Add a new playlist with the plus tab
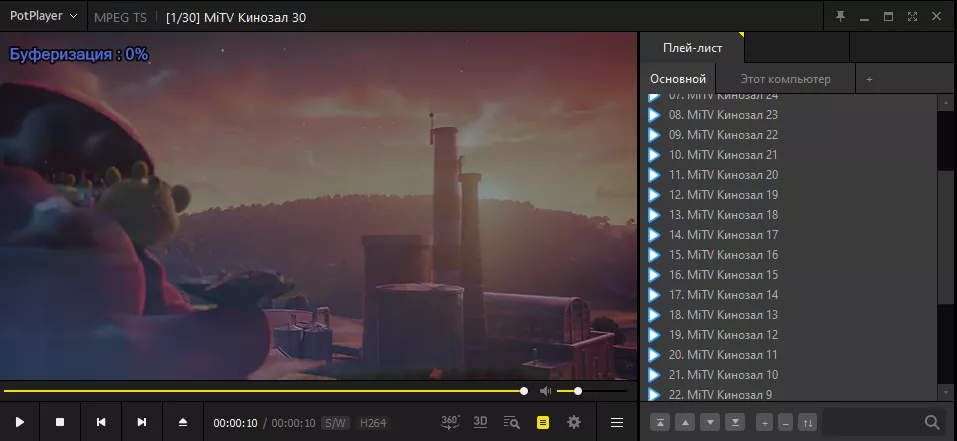This screenshot has width=957, height=441. (870, 79)
